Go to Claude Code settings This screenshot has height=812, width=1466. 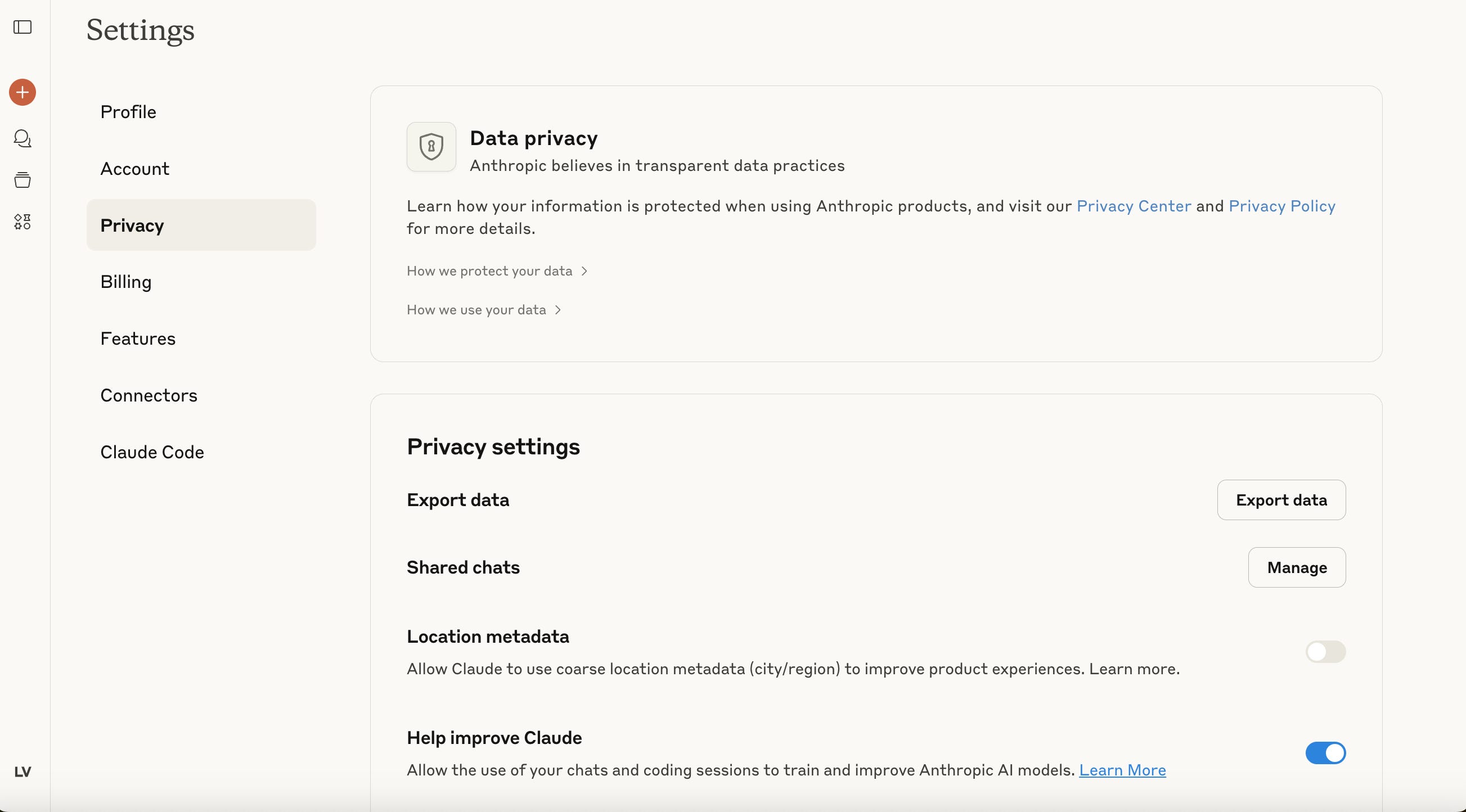click(201, 452)
